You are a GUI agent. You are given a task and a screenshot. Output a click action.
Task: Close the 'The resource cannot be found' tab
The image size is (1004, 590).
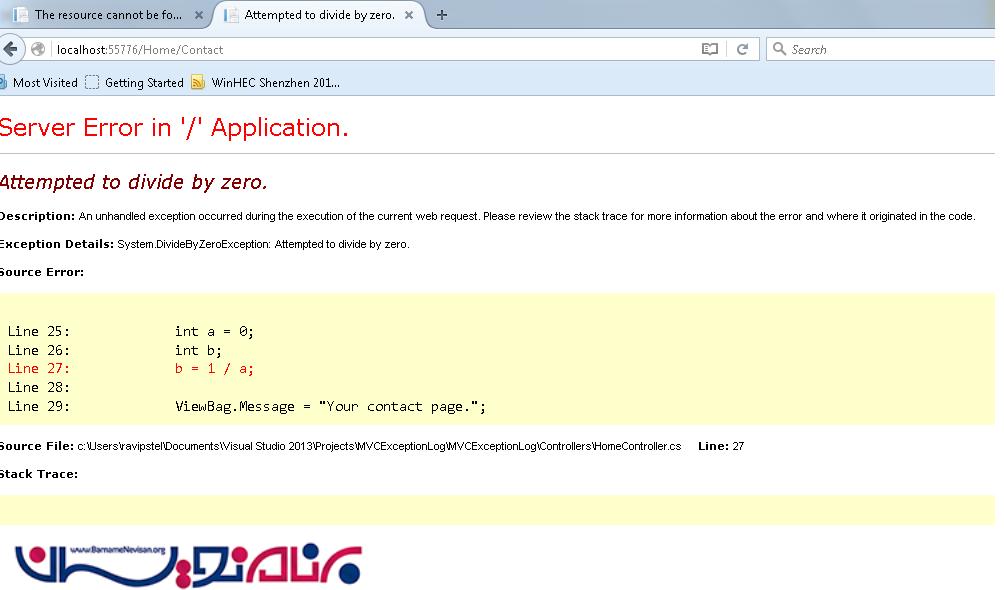click(x=199, y=15)
